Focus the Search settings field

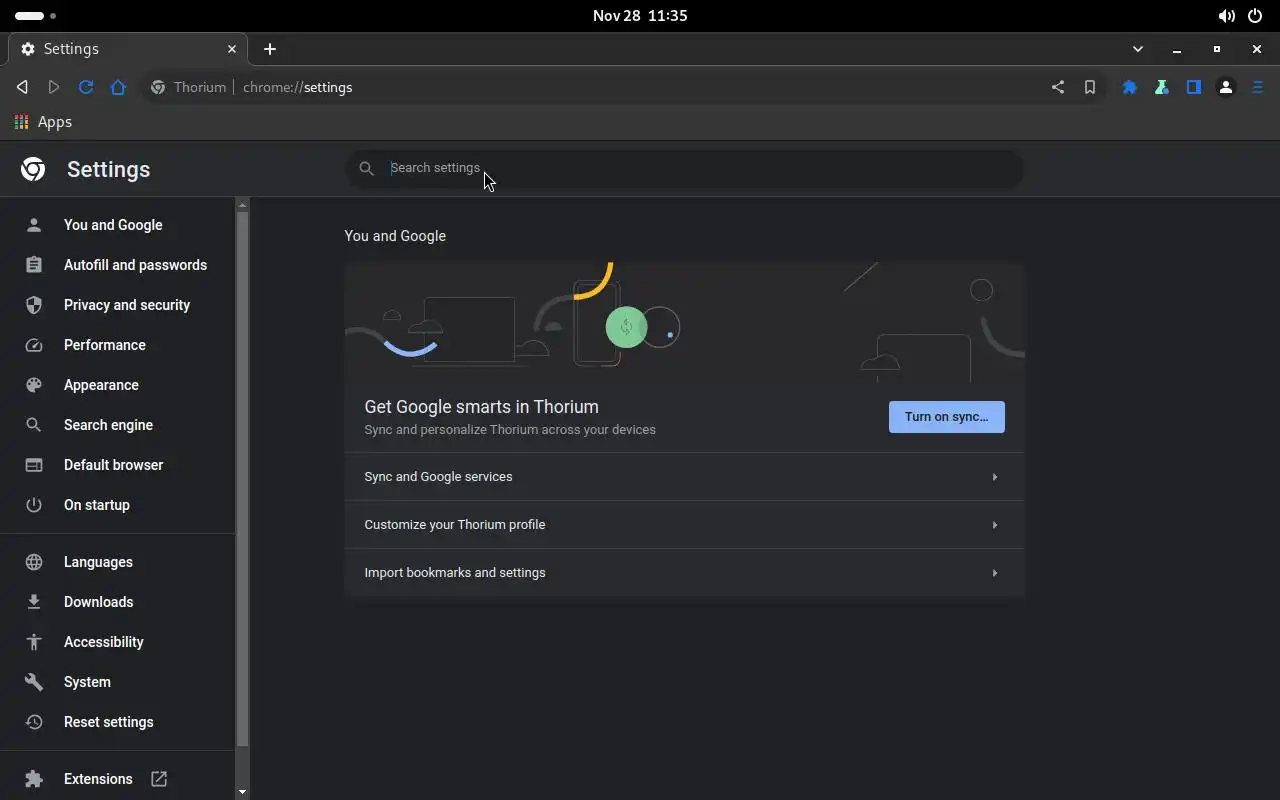click(685, 168)
